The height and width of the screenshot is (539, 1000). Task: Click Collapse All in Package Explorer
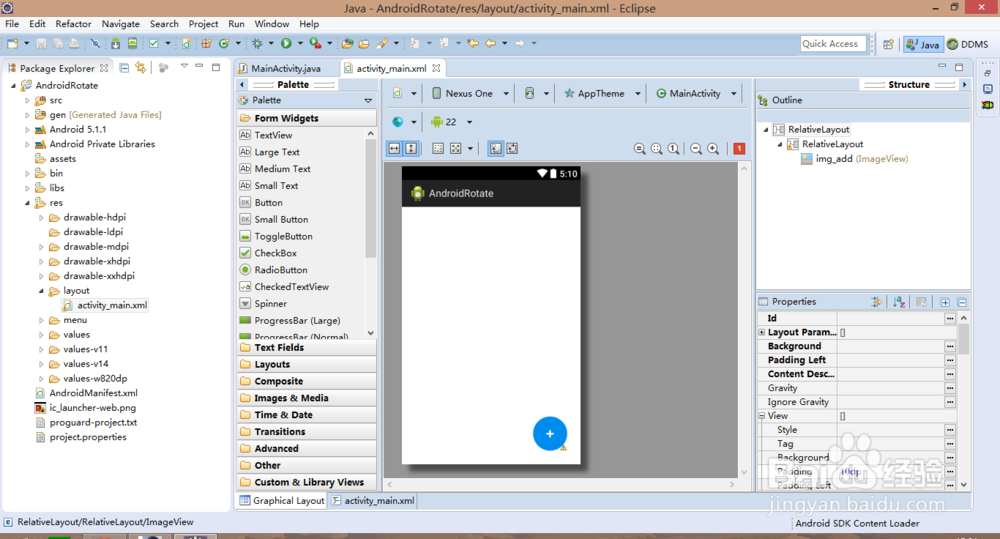124,68
